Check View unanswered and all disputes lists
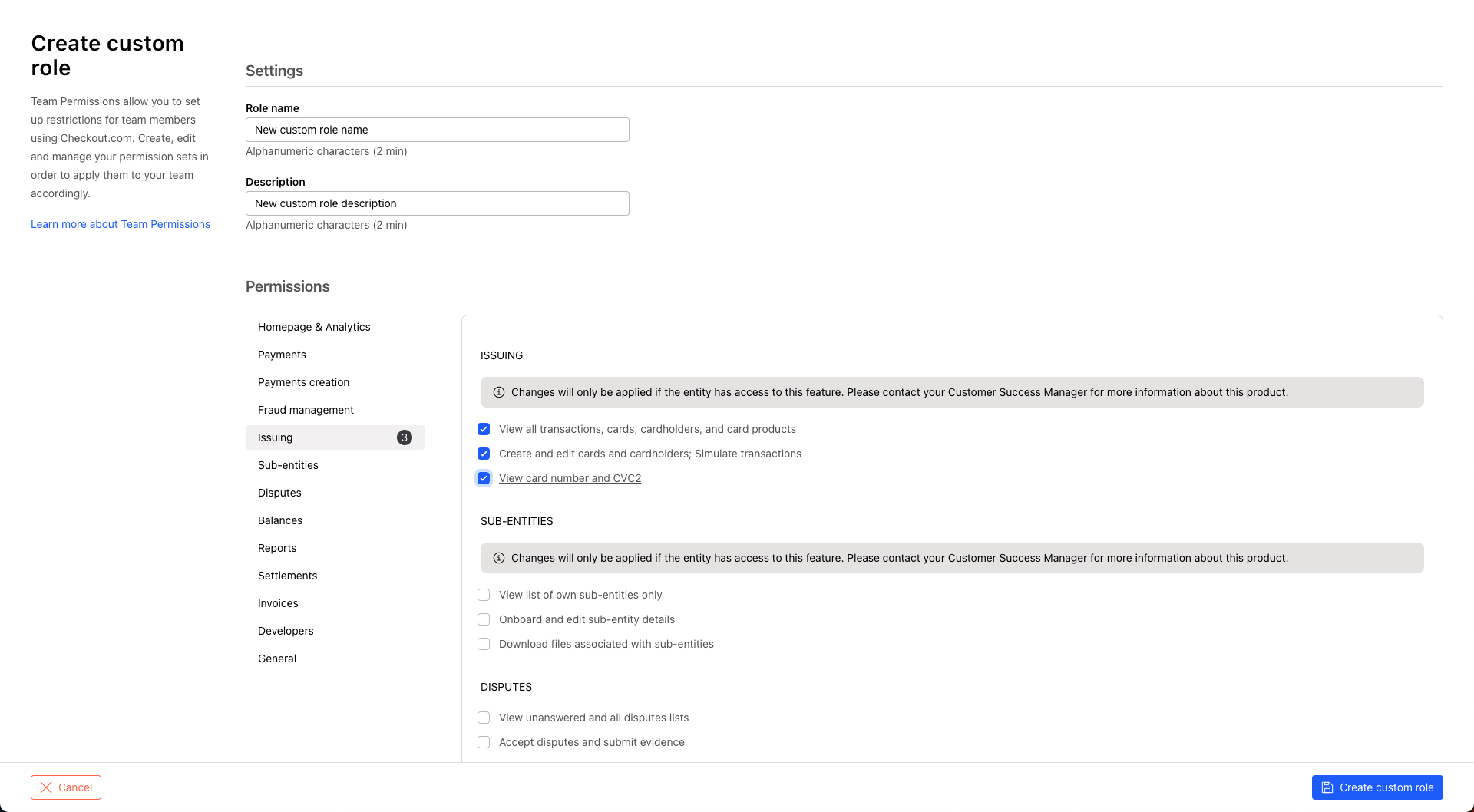Image resolution: width=1474 pixels, height=812 pixels. [x=484, y=718]
